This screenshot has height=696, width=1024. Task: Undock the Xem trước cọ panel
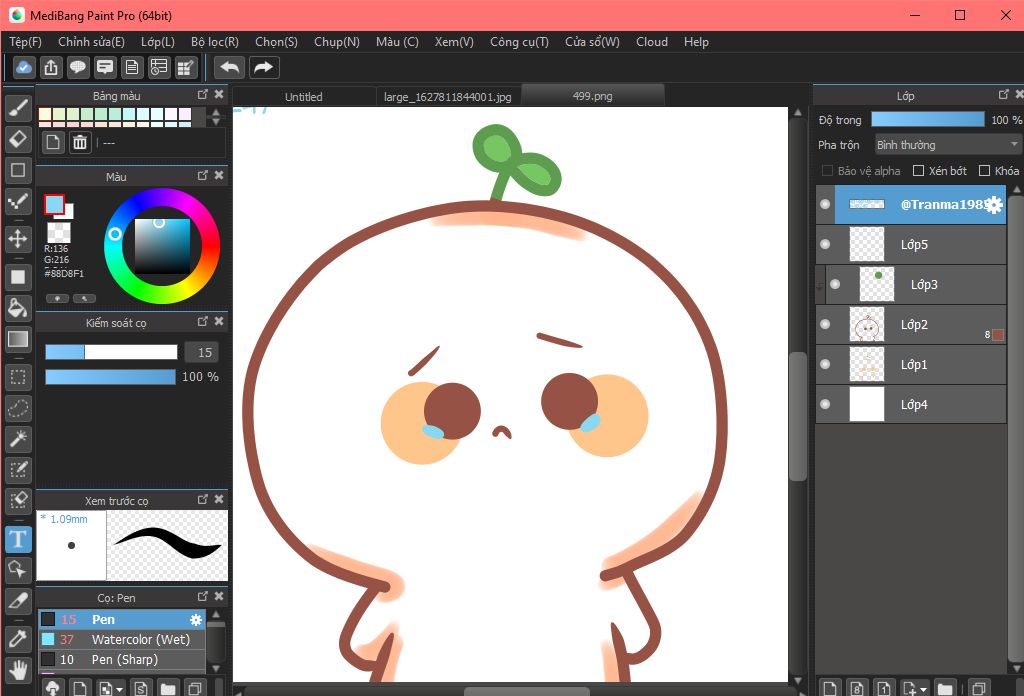click(x=202, y=499)
